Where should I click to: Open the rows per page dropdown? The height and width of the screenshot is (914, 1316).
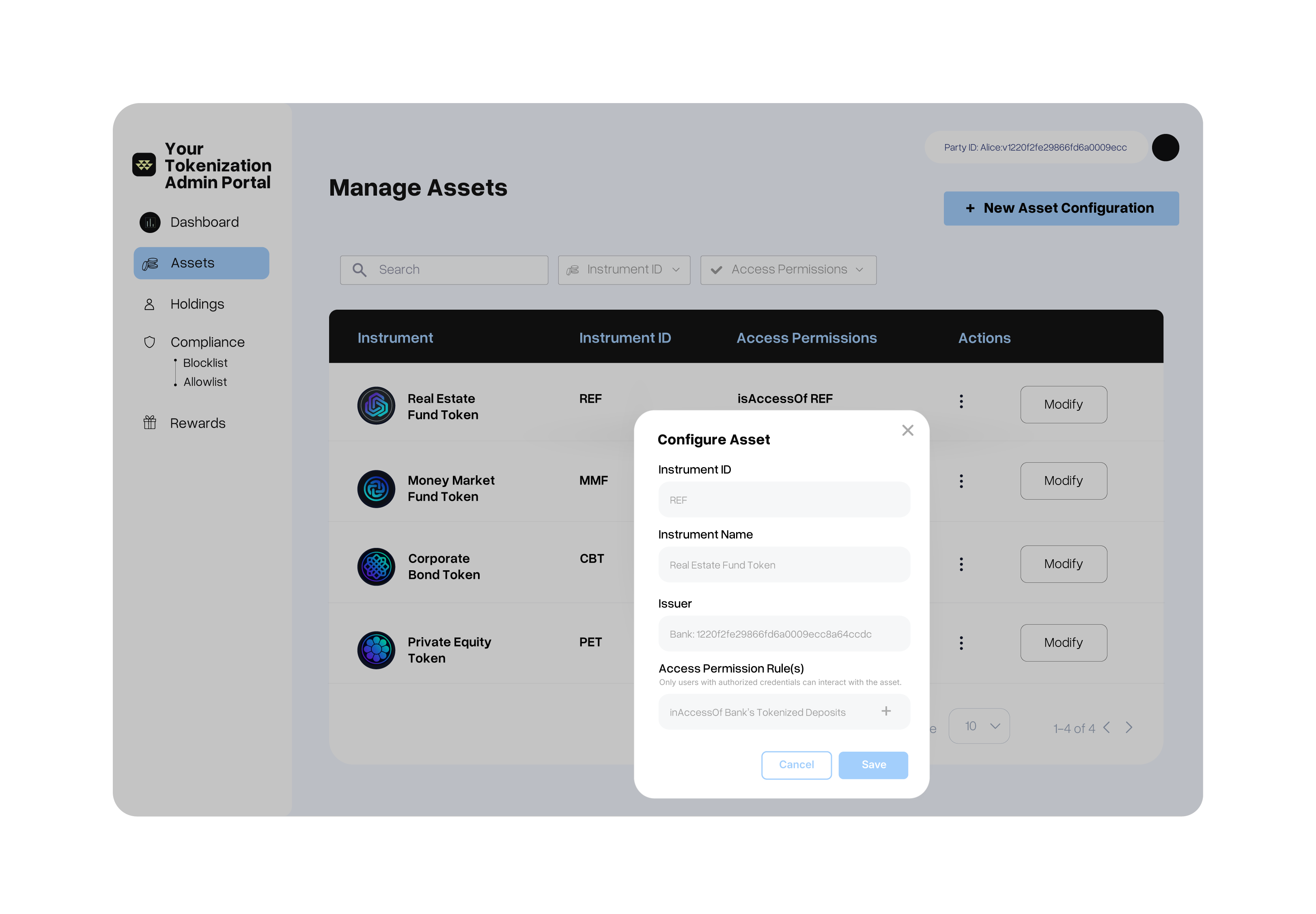tap(979, 726)
